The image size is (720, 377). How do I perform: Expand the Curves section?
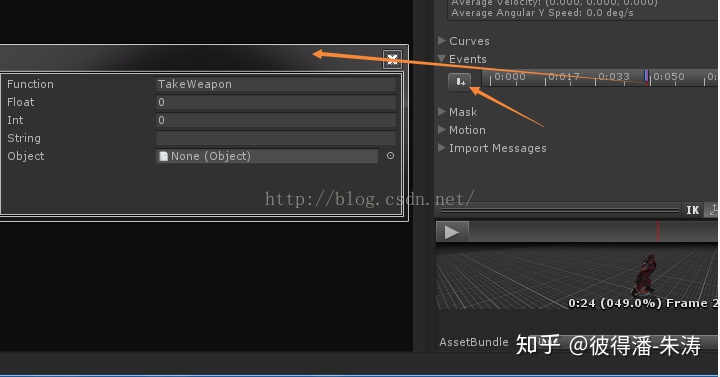(x=442, y=41)
